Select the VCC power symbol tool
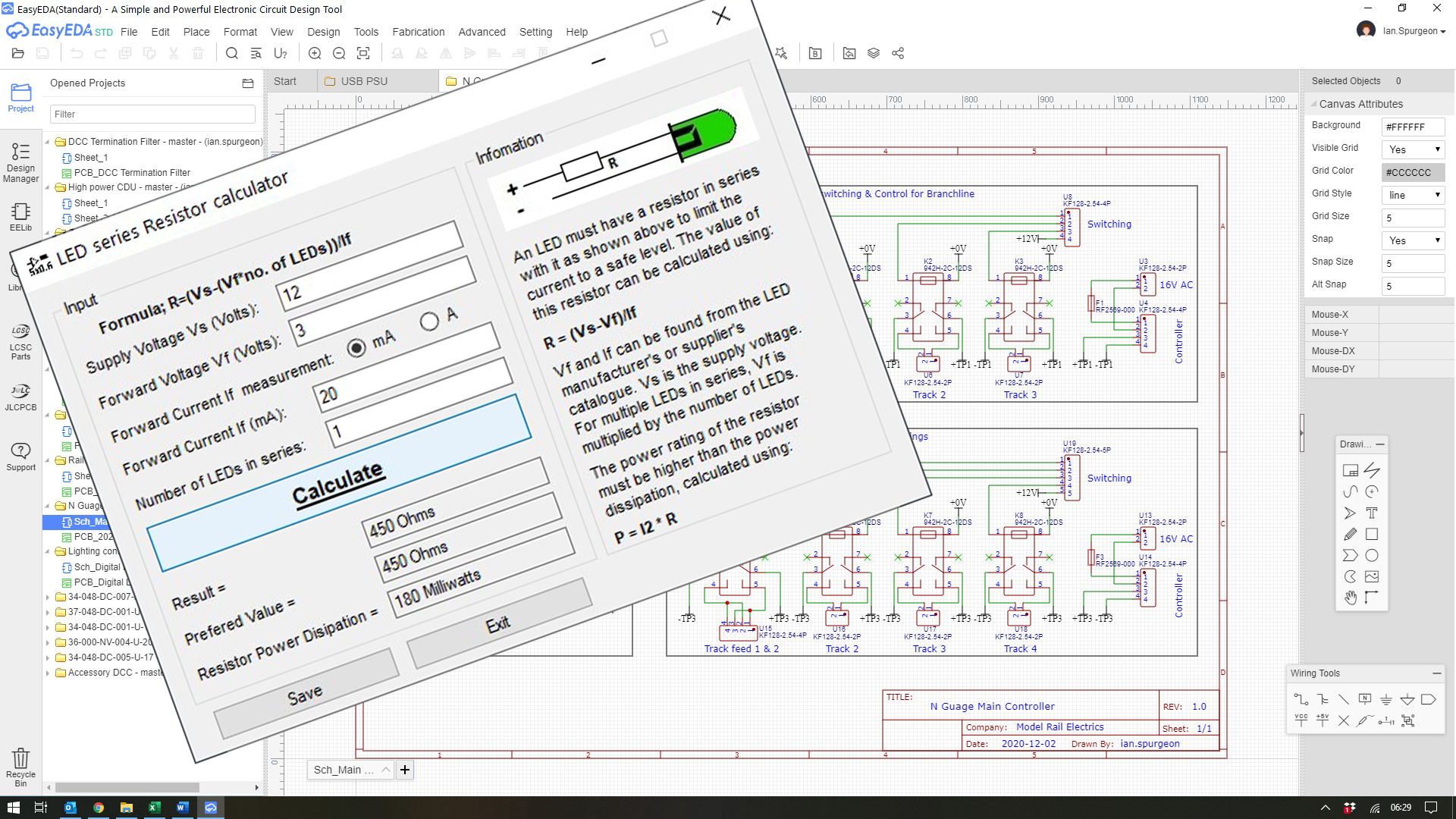 pos(1301,719)
